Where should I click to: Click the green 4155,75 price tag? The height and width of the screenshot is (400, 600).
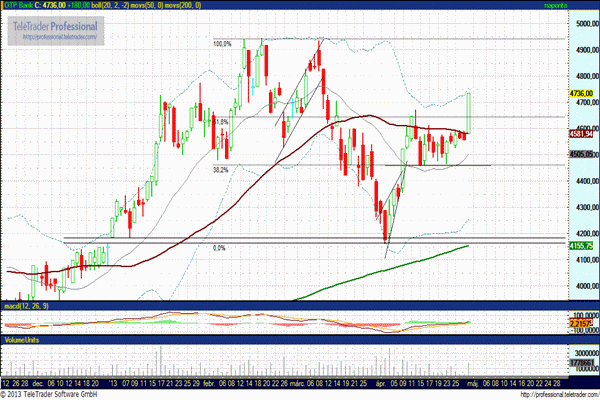pos(582,245)
